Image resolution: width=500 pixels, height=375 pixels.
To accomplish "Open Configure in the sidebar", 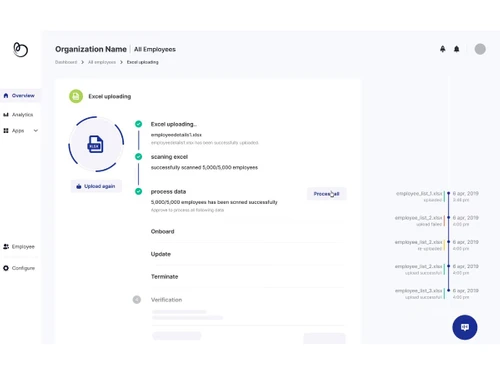I will [x=20, y=268].
